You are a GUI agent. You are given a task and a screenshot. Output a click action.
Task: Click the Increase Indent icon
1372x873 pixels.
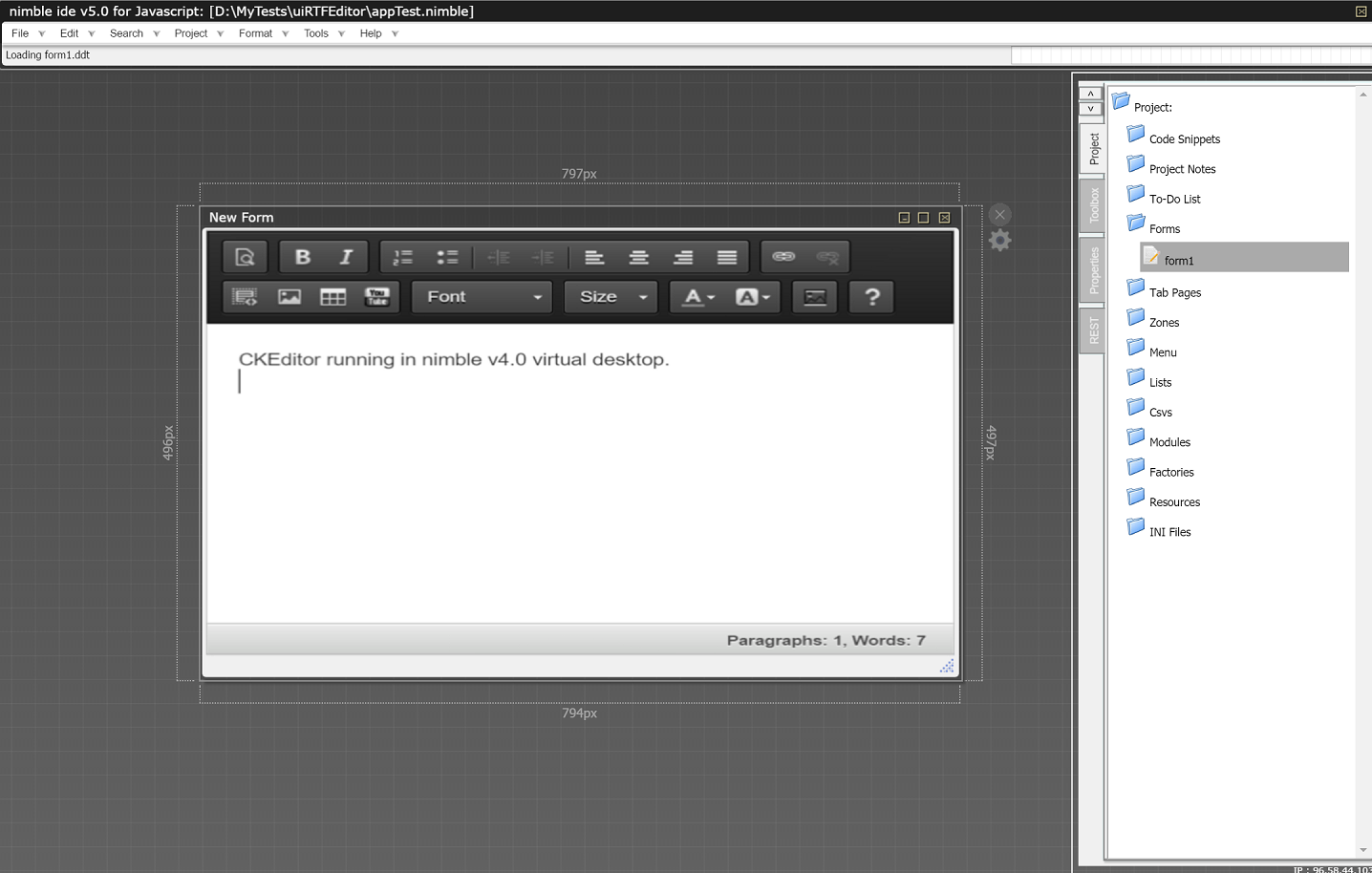(543, 257)
